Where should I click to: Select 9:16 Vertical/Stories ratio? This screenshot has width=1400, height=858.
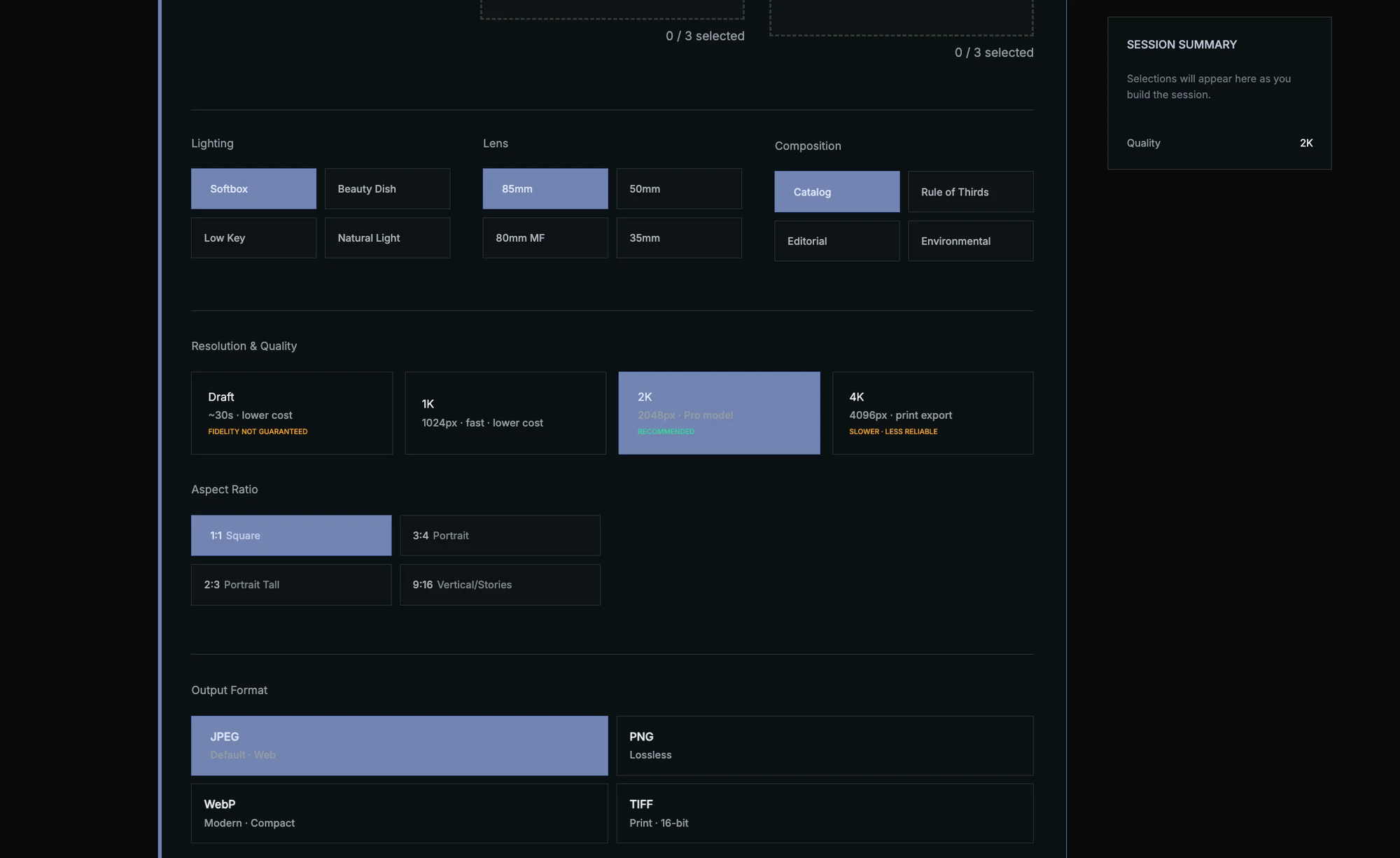click(500, 584)
